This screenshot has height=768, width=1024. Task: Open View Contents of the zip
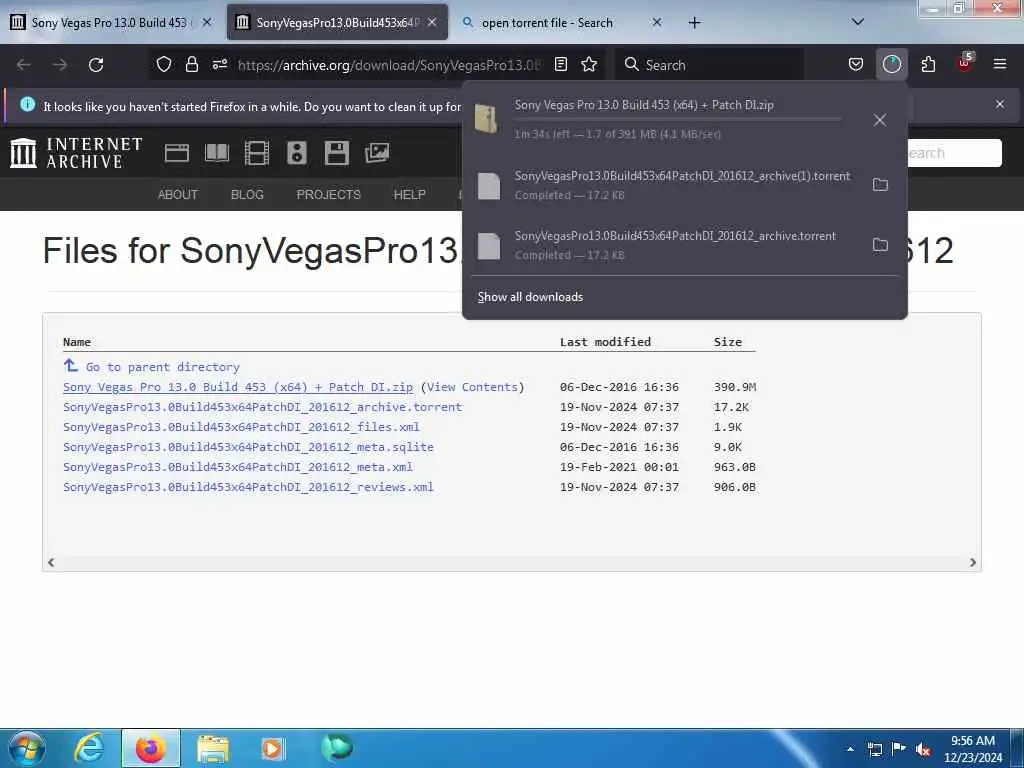(472, 387)
